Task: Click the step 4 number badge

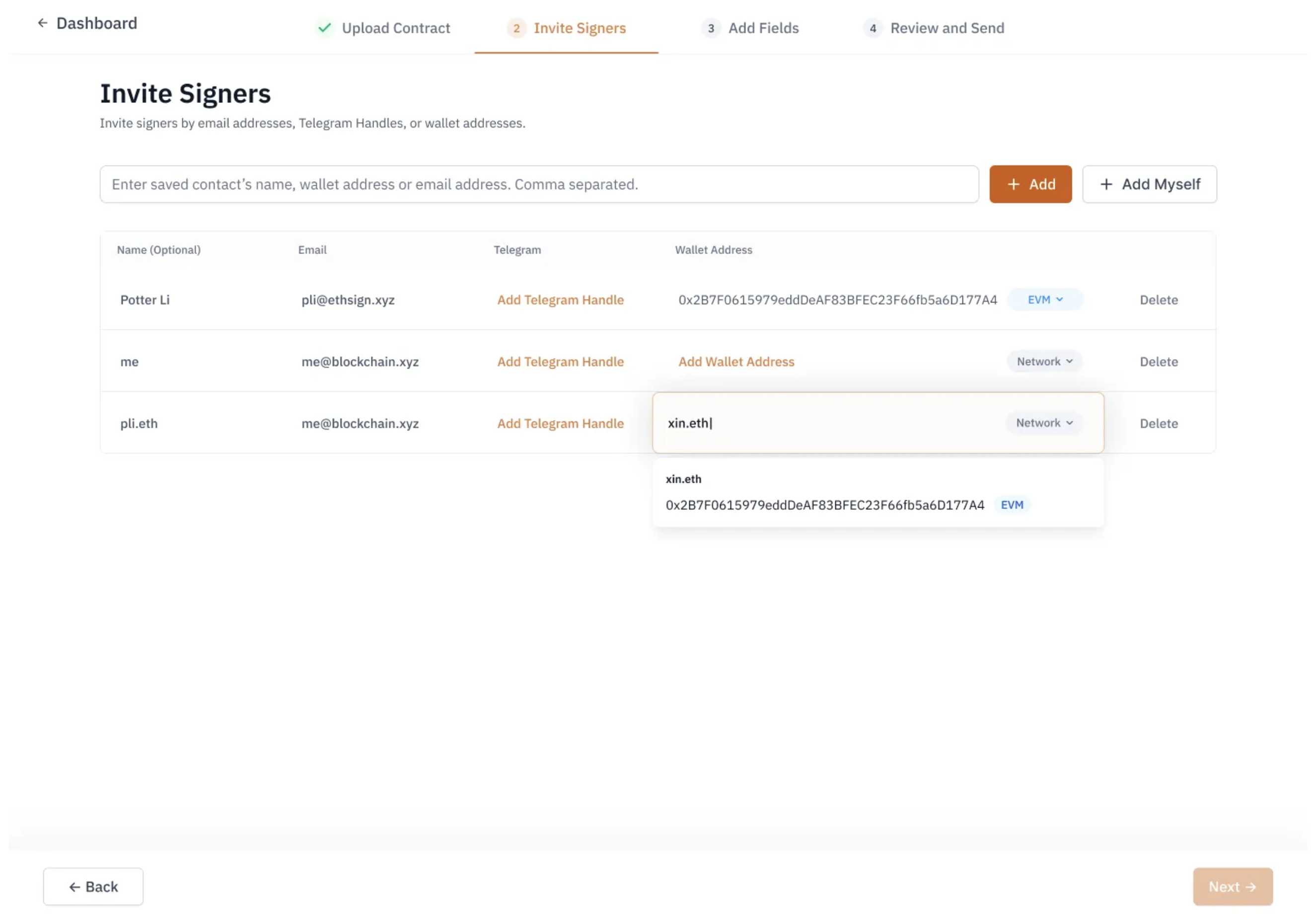Action: tap(873, 27)
